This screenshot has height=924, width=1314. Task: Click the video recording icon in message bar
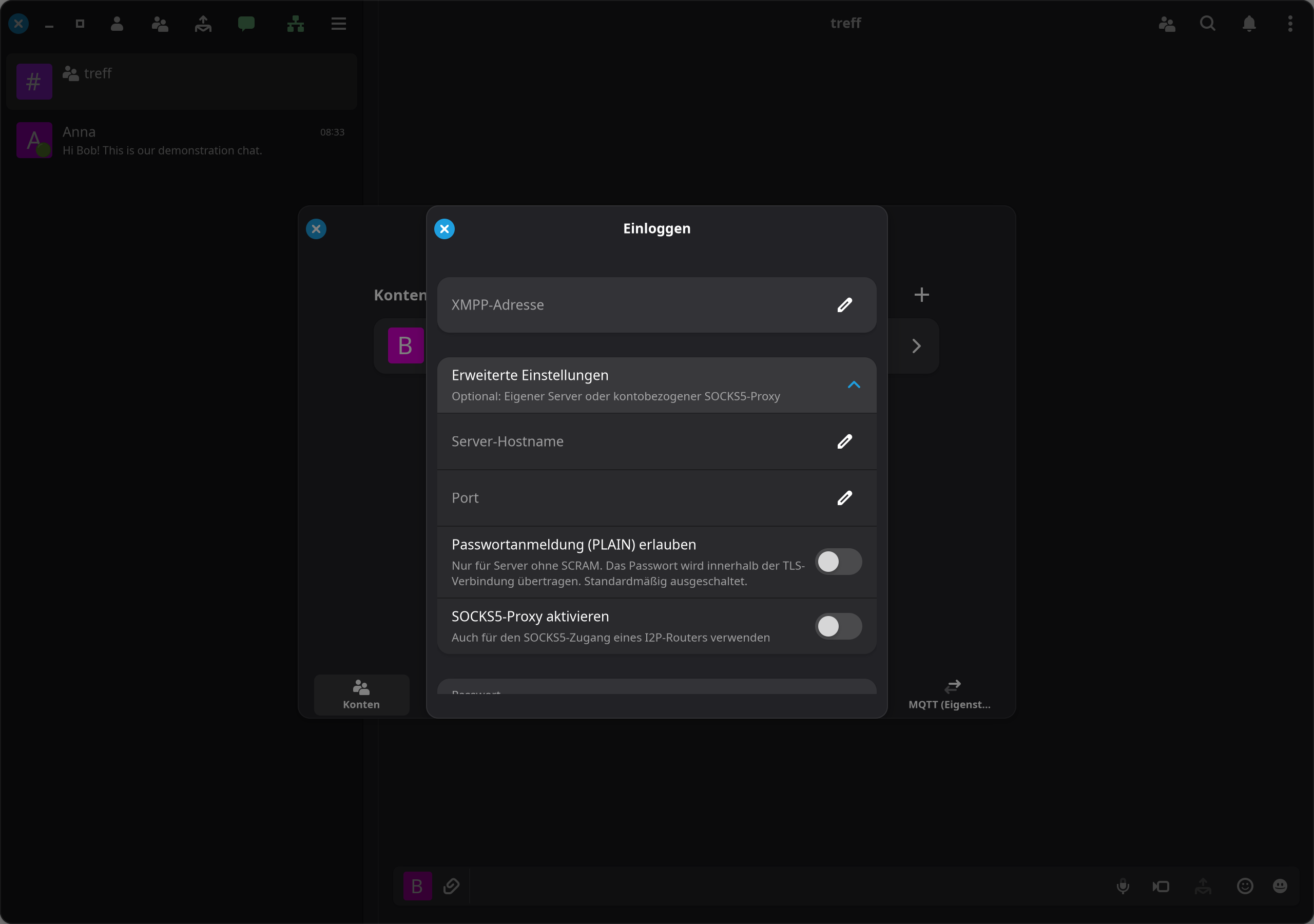click(x=1161, y=886)
